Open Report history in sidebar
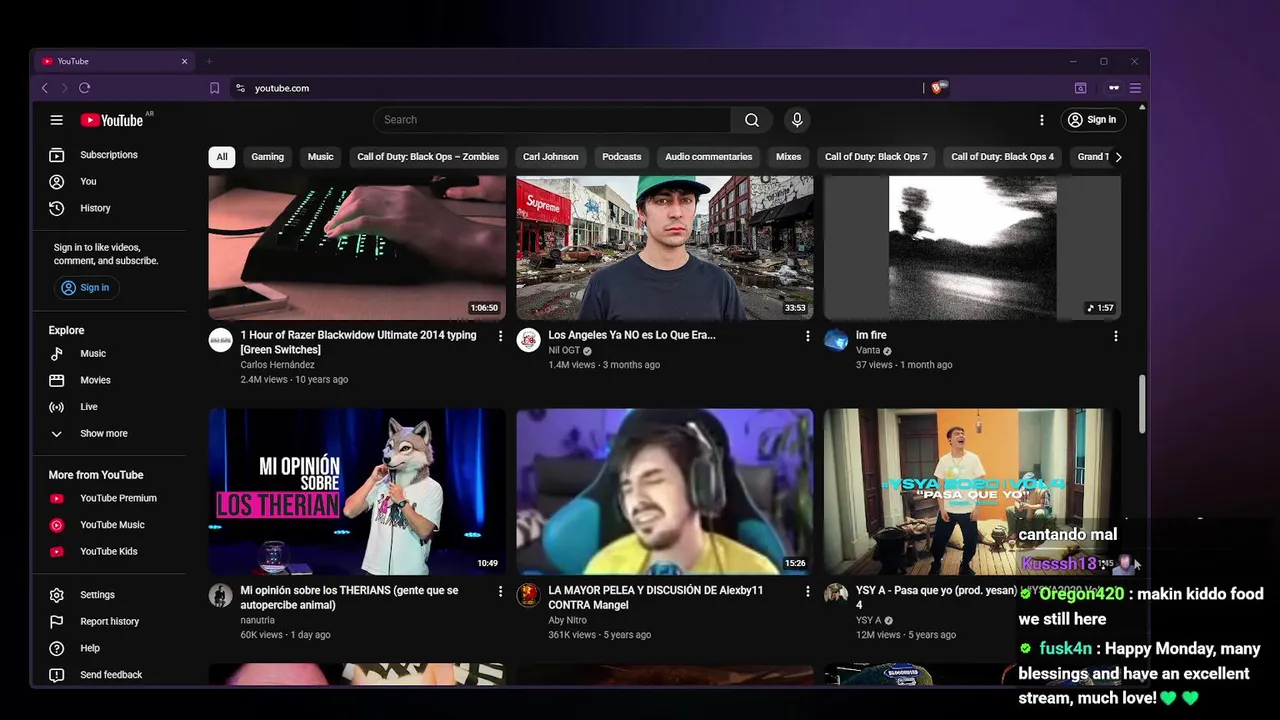 click(x=109, y=621)
